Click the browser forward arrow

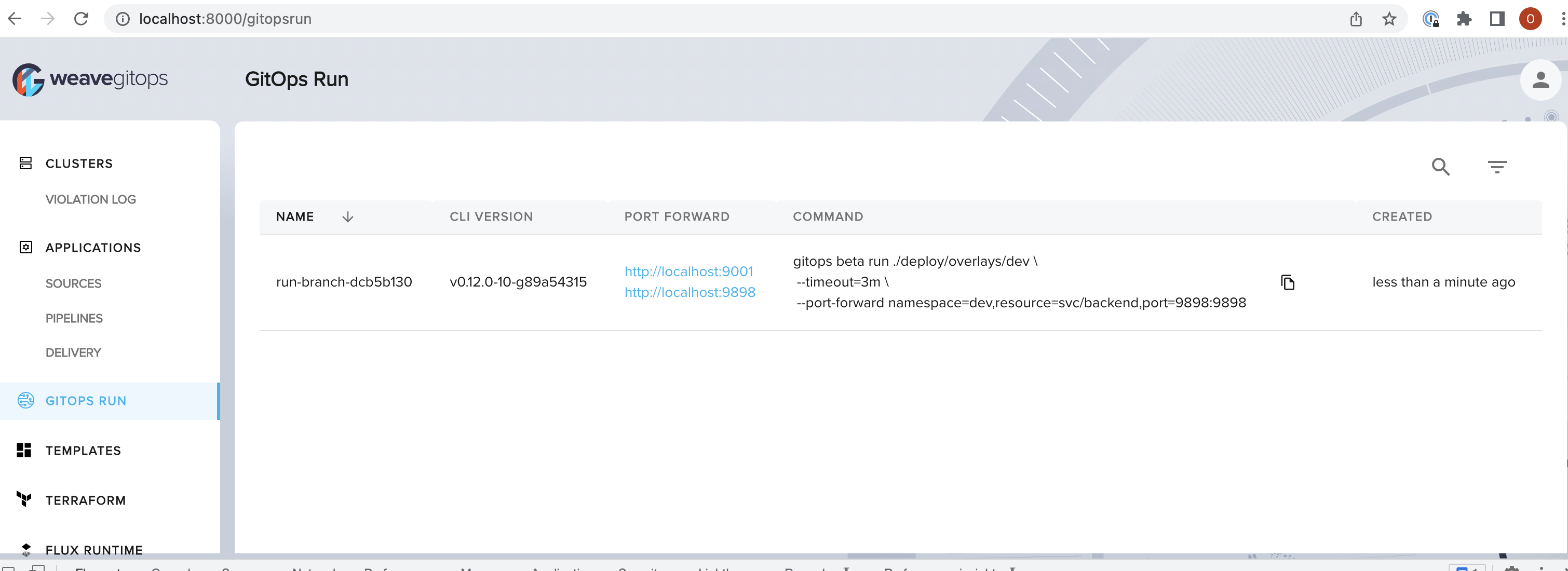click(x=47, y=19)
